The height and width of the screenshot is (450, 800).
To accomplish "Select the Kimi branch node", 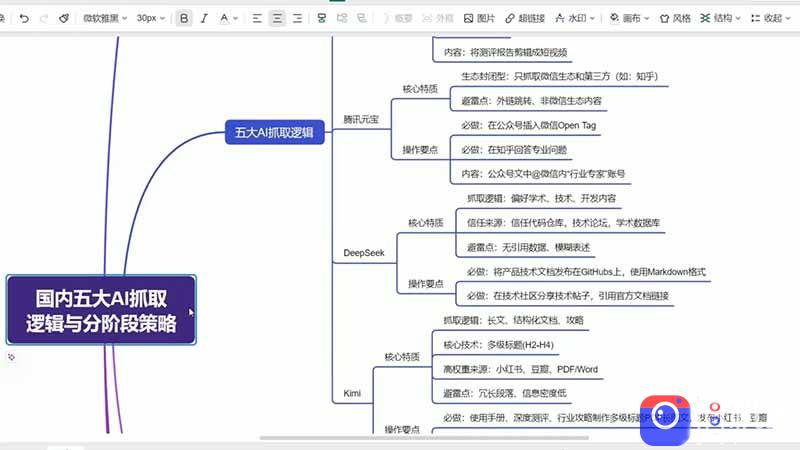I will click(352, 393).
